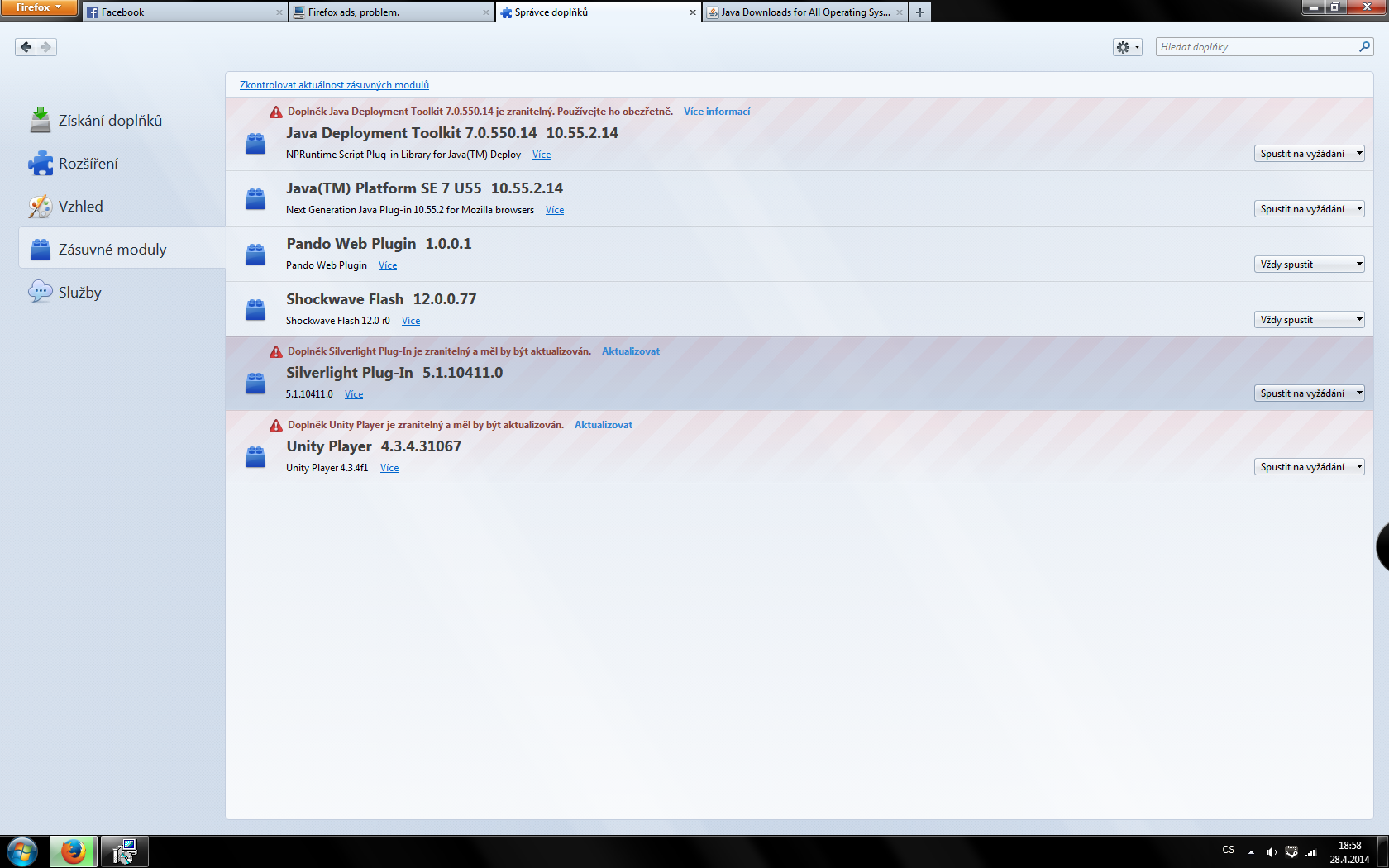Image resolution: width=1389 pixels, height=868 pixels.
Task: Switch to the Java Downloads tab
Action: pos(804,12)
